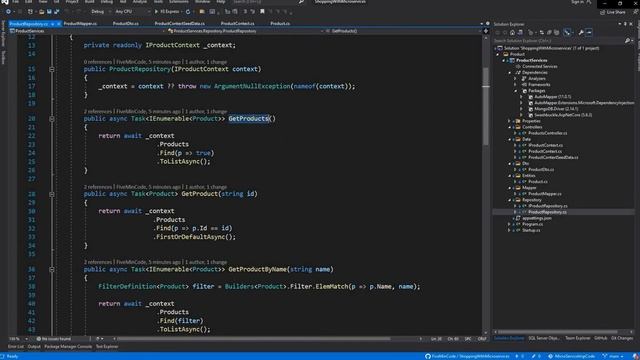
Task: Open the Debug configuration dropdown
Action: [99, 11]
